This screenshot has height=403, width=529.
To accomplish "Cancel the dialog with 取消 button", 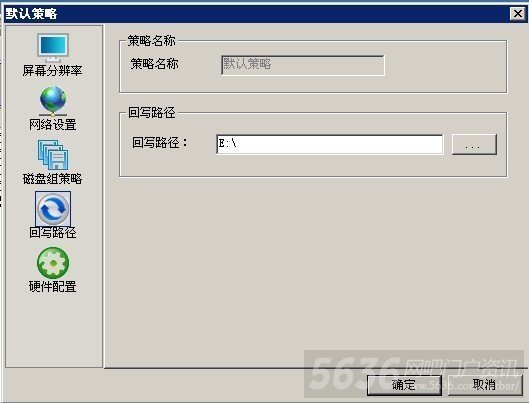I will (x=485, y=384).
